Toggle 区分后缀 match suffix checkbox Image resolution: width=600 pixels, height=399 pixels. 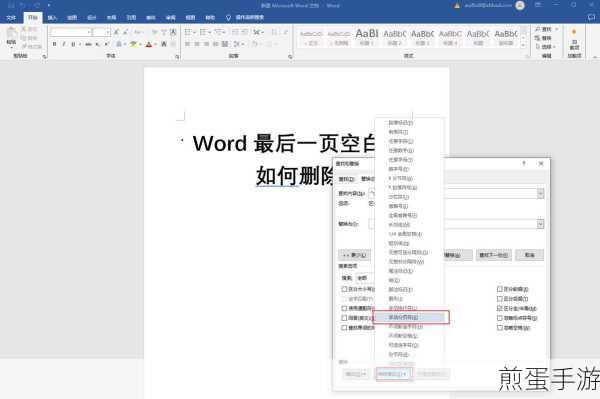(x=499, y=299)
